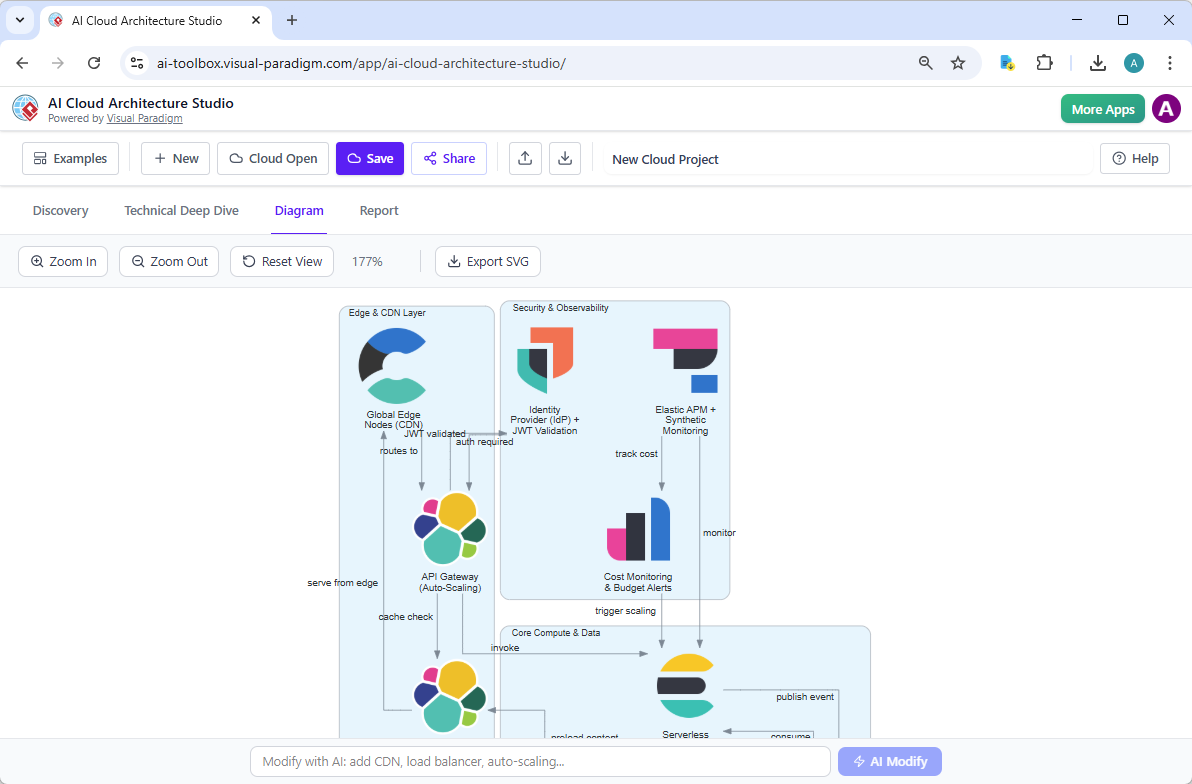This screenshot has width=1192, height=784.
Task: Click the API Gateway auto-scaling node
Action: coord(448,527)
